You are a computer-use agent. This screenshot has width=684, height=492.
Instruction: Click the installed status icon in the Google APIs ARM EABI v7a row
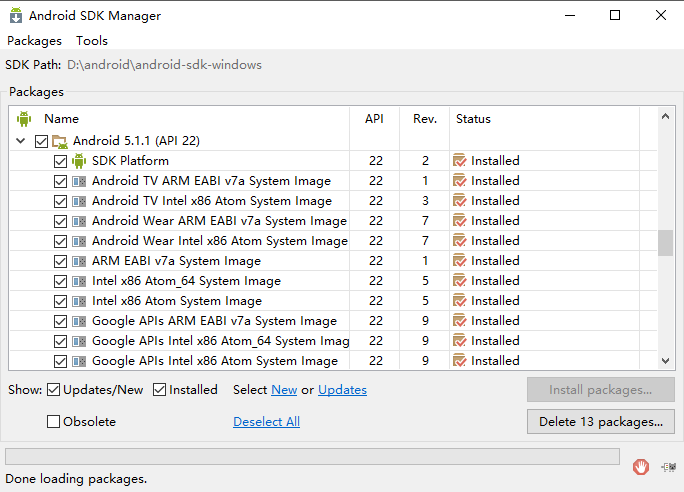click(x=459, y=321)
